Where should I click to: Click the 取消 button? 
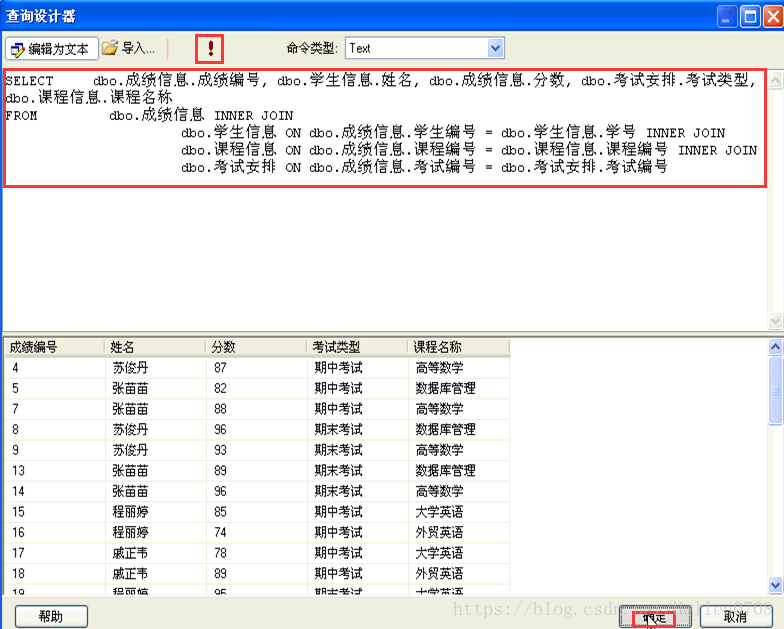736,616
